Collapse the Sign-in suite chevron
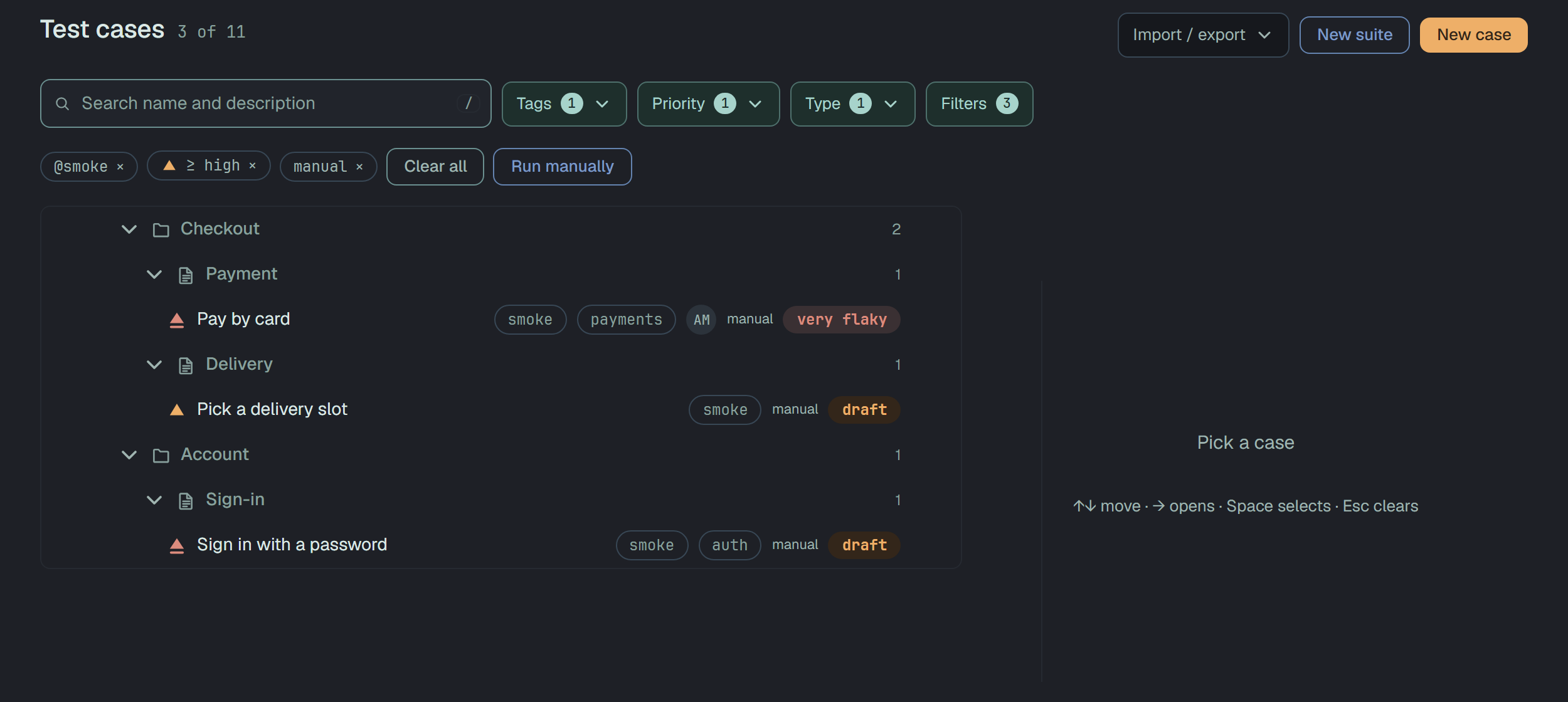Screen dimensions: 1568x702 (154, 500)
